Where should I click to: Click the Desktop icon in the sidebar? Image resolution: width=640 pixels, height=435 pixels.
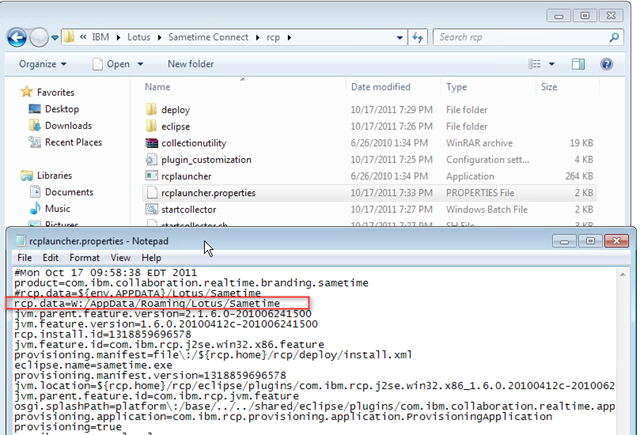click(x=35, y=109)
